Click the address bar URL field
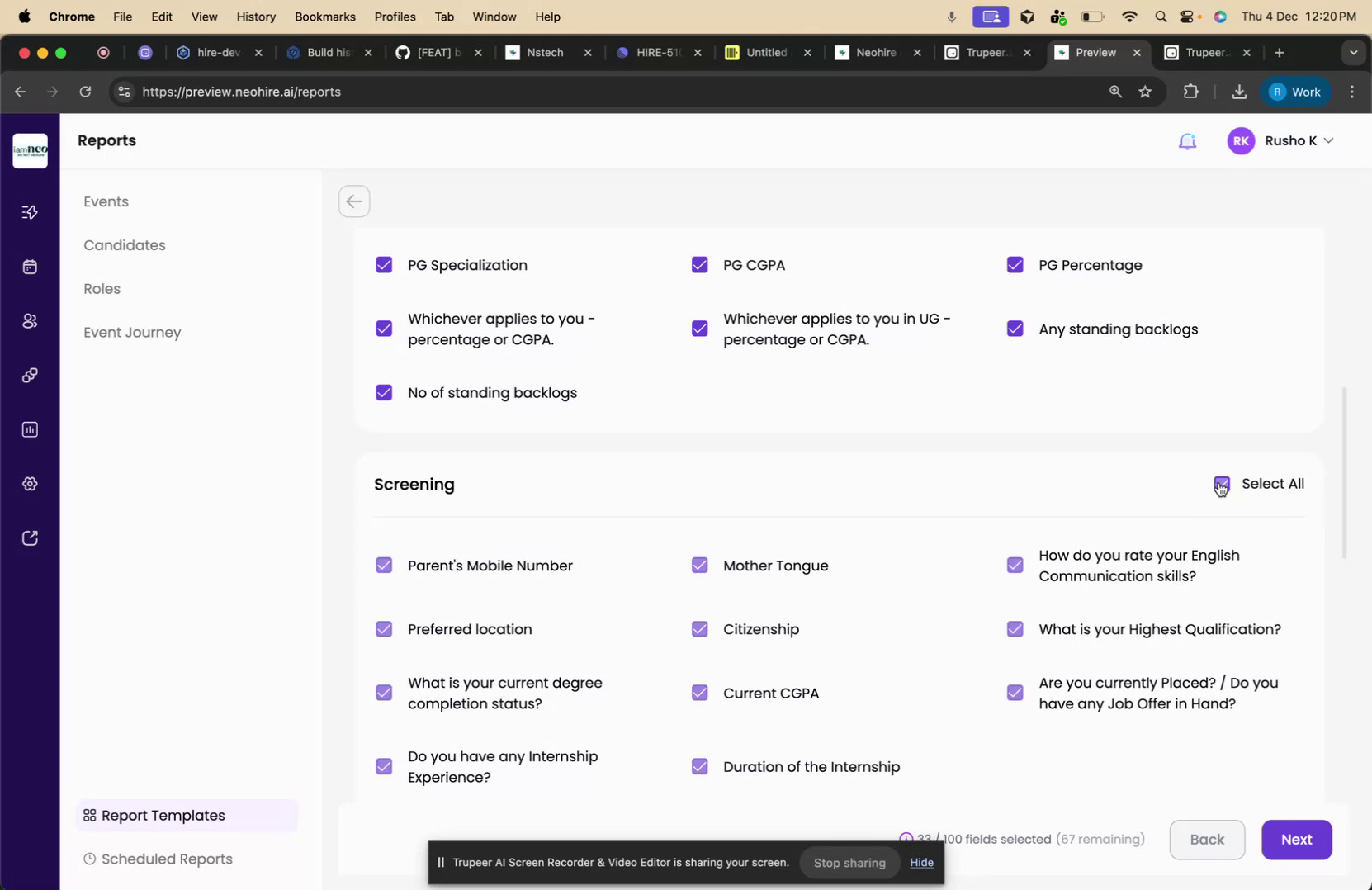The height and width of the screenshot is (890, 1372). (x=241, y=92)
